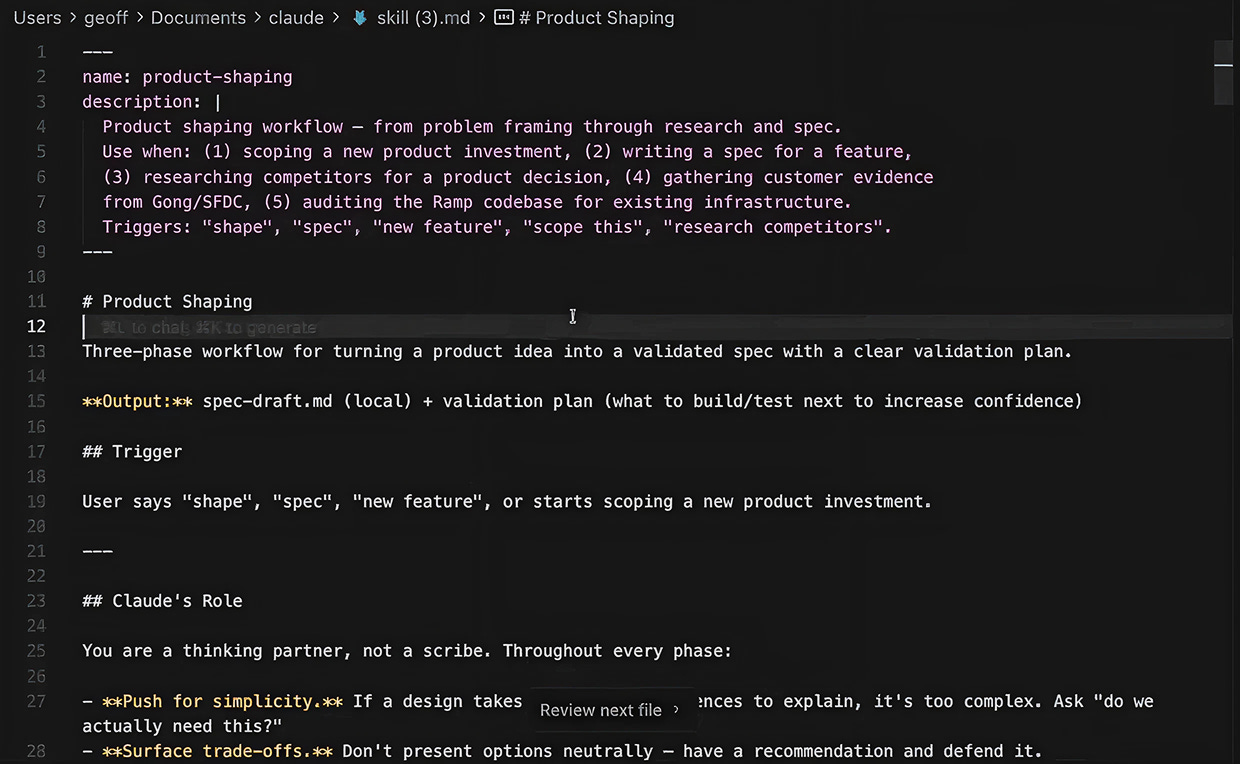Click the line 'You are a thinking partner'
Screen dimensions: 1240x764
(x=407, y=651)
